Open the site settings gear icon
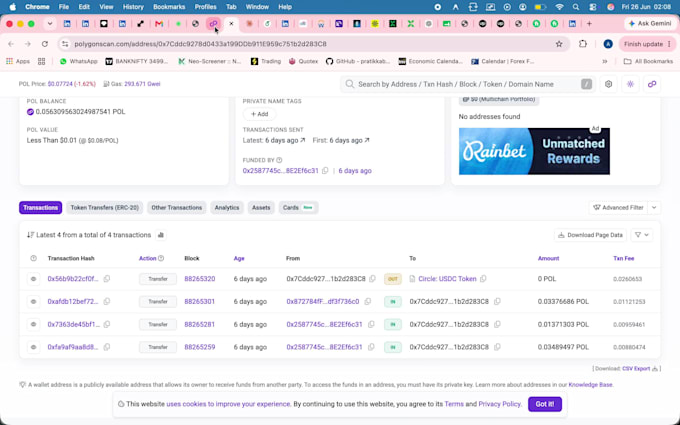The width and height of the screenshot is (680, 425). [x=608, y=84]
